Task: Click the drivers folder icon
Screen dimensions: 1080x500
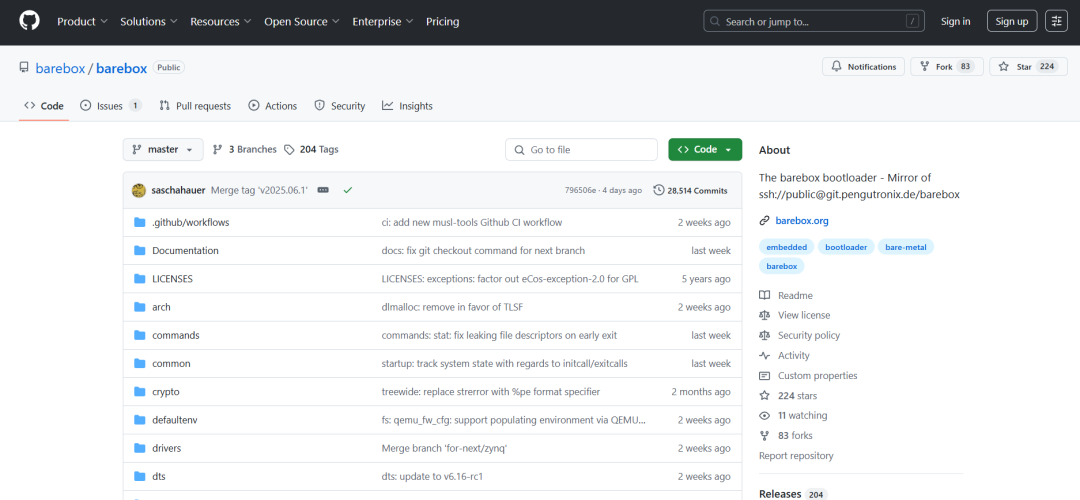Action: tap(140, 448)
